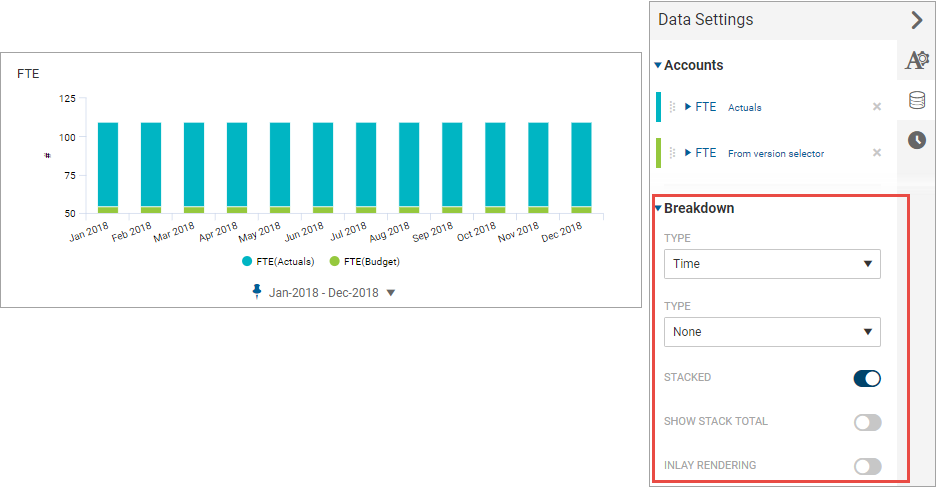Viewport: 937px width, 488px height.
Task: Toggle the FTE(Budget) legend entry
Action: coord(365,262)
